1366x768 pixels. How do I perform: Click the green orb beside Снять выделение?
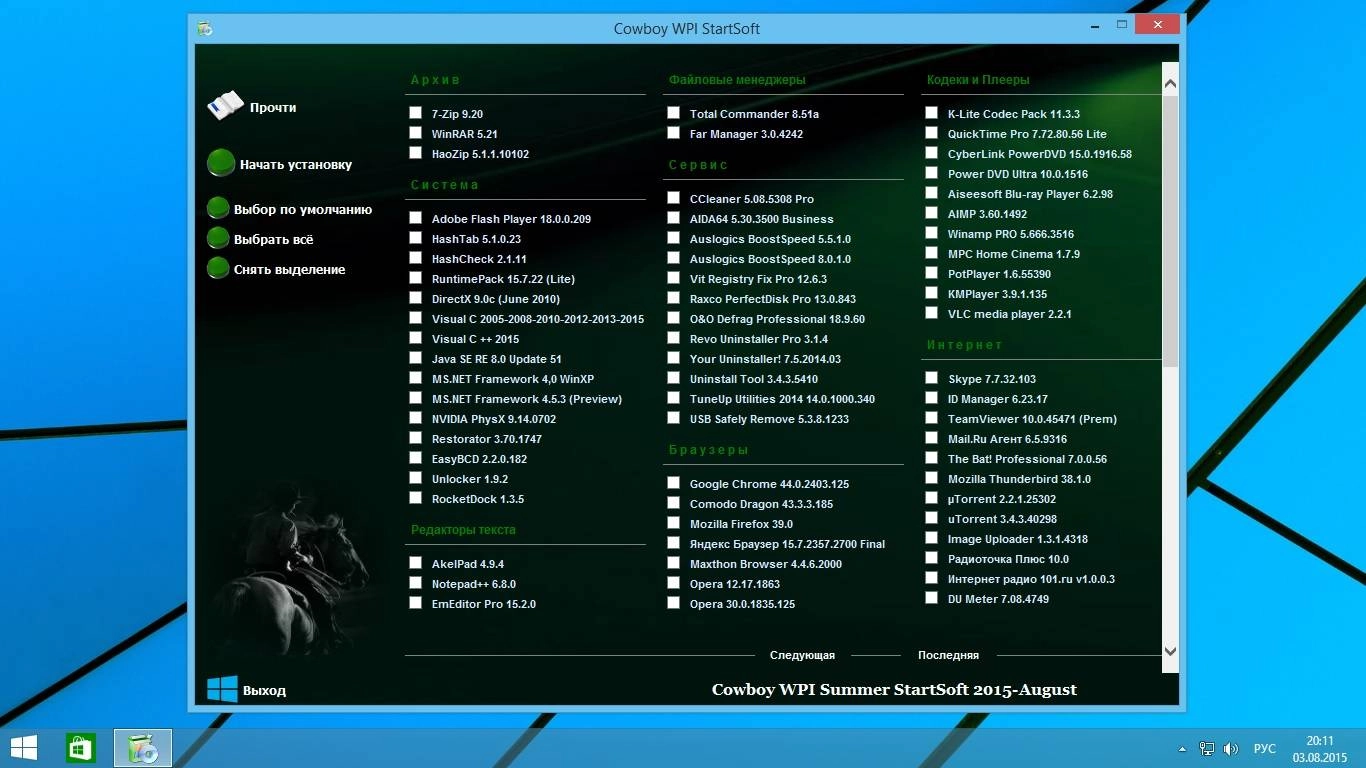pyautogui.click(x=218, y=269)
